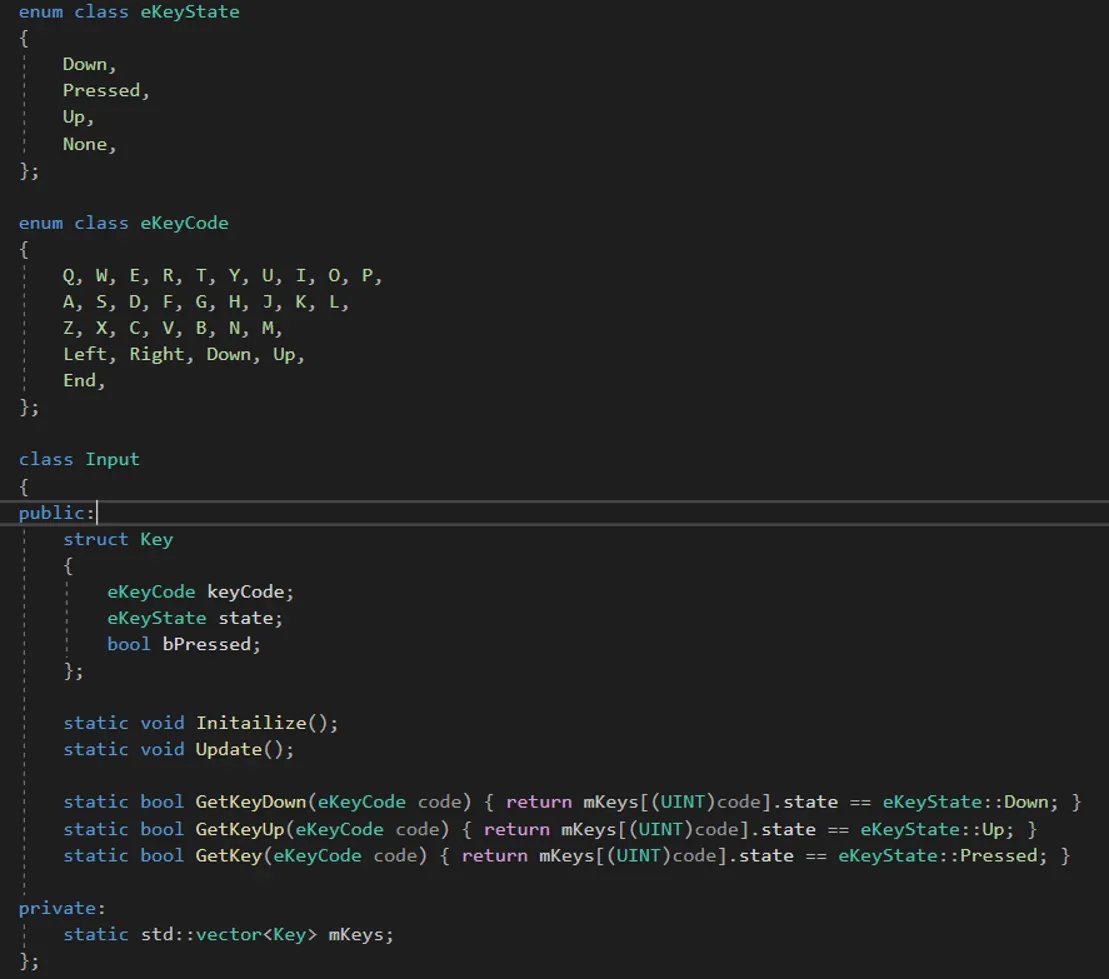The width and height of the screenshot is (1109, 979).
Task: Click the "Update();" function declaration
Action: [x=245, y=749]
